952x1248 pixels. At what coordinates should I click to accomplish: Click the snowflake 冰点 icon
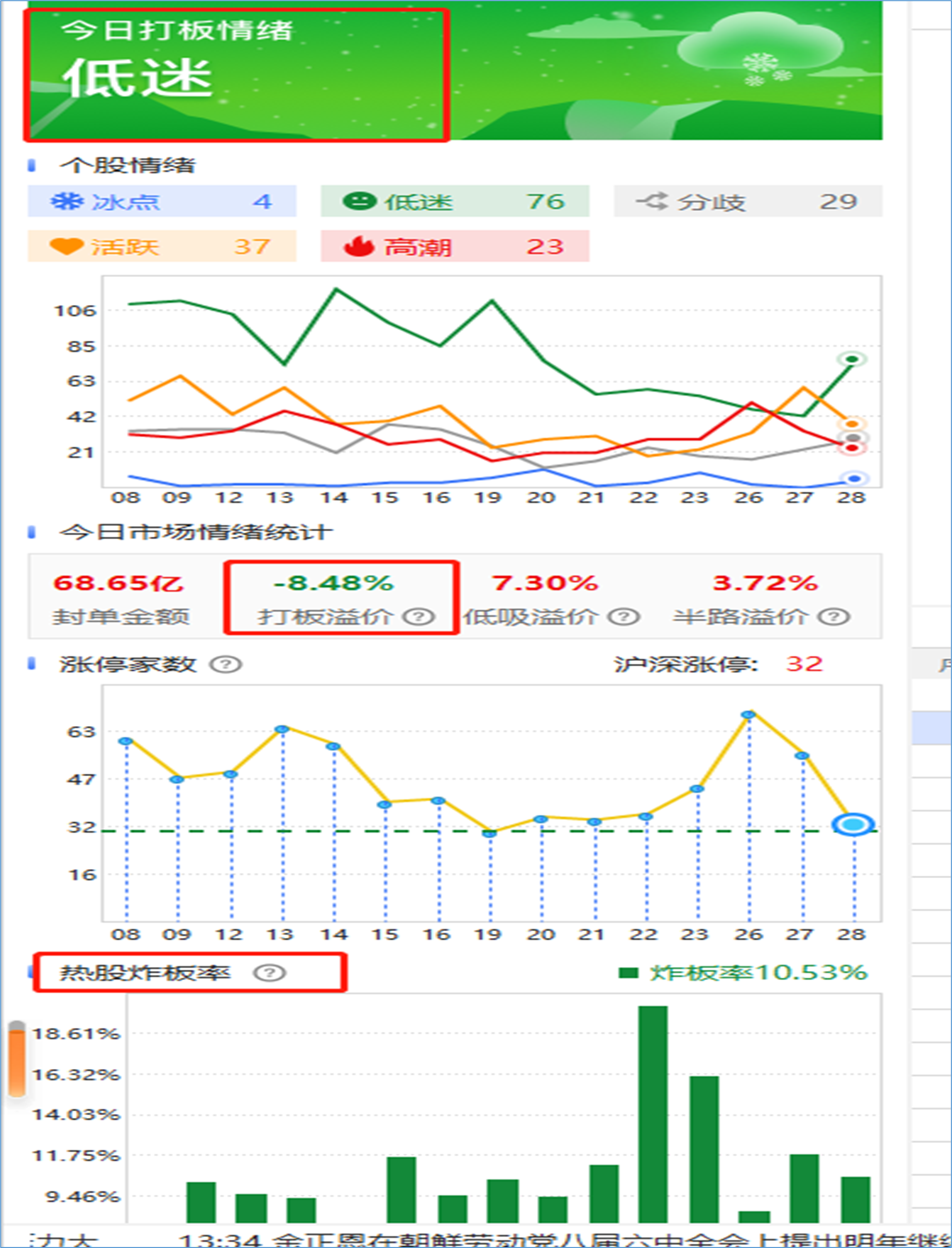pos(67,201)
